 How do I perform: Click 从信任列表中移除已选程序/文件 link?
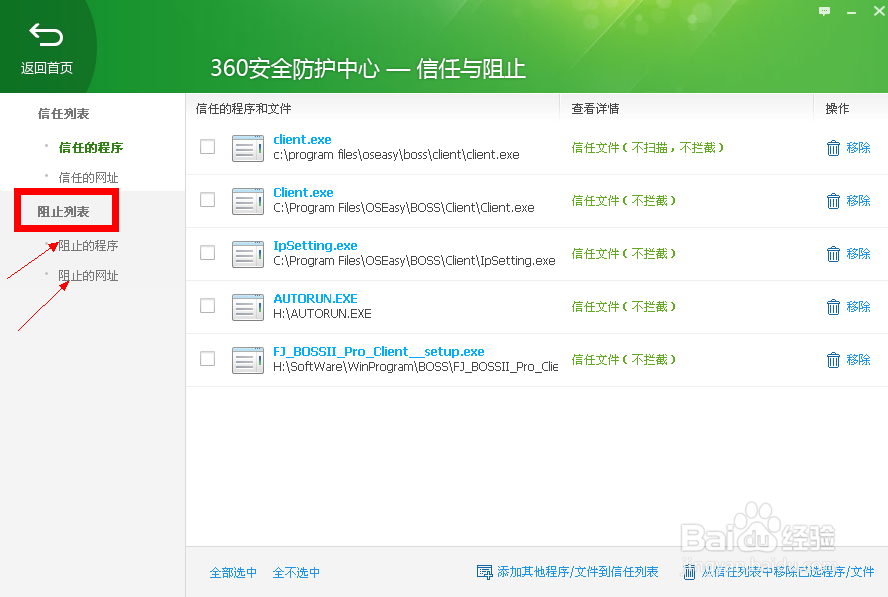tap(788, 572)
